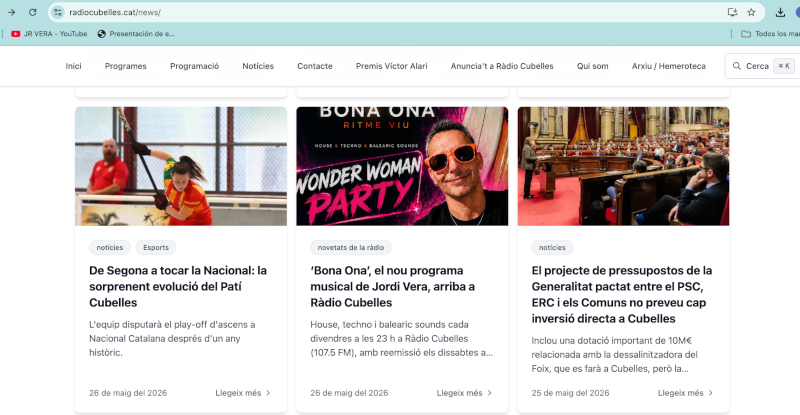
Task: Open the Bona Ona Wonder Woman Party image
Action: pyautogui.click(x=402, y=166)
